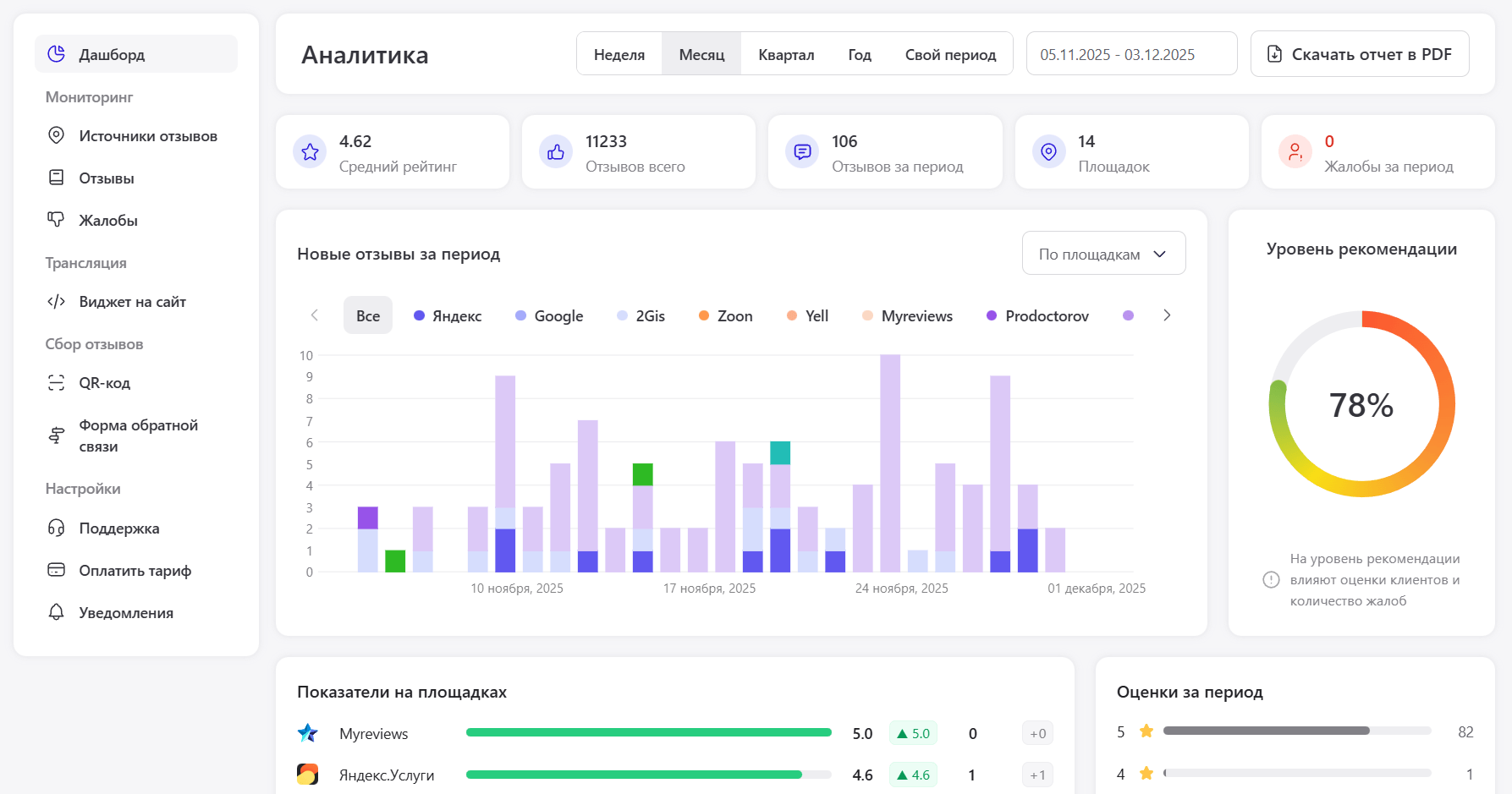Expand the По площадкам dropdown
1512x794 pixels.
(x=1103, y=254)
